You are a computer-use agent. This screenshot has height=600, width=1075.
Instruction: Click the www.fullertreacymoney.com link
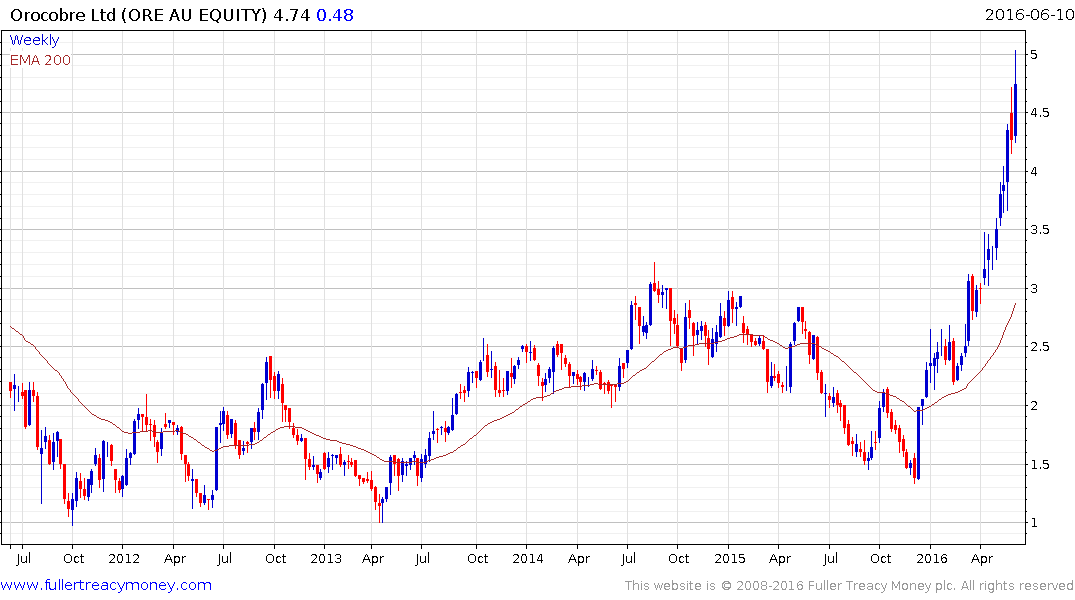[106, 585]
